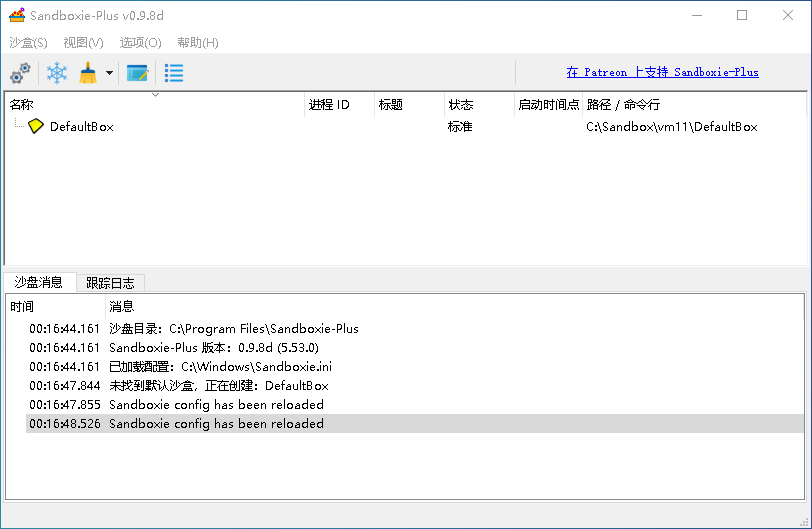Sort by the 名称 column header
The image size is (812, 529).
155,105
